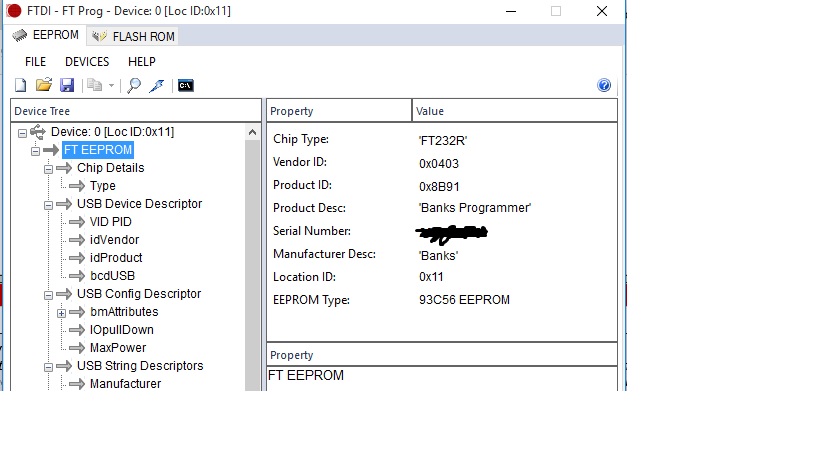Click the Manufacturer Desc value 'Banks'

(438, 256)
